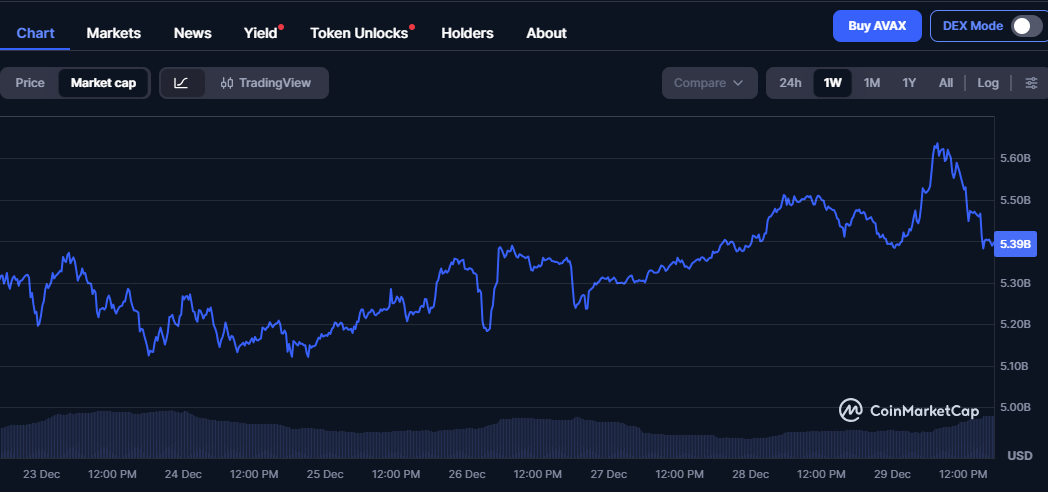1048x492 pixels.
Task: Go to Token Unlocks tab
Action: [359, 33]
